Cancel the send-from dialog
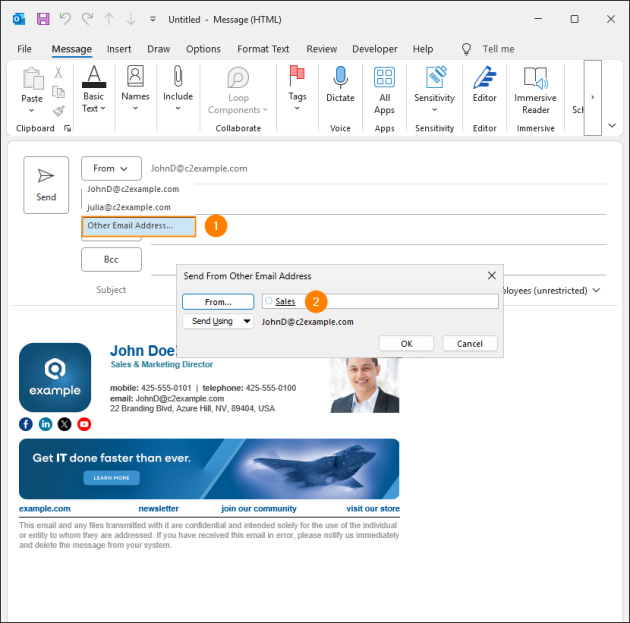This screenshot has width=630, height=623. 470,344
